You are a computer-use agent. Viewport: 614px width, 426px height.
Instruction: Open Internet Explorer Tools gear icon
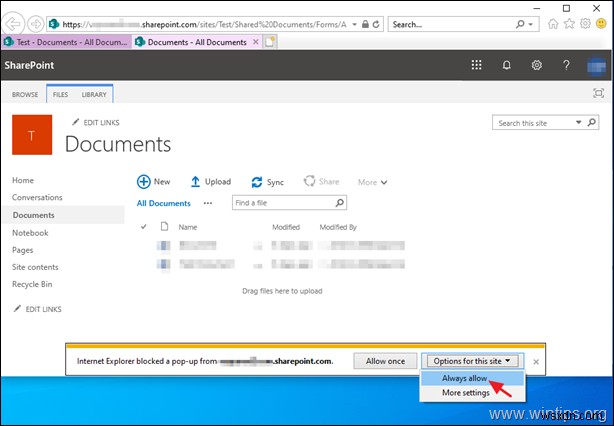[585, 24]
